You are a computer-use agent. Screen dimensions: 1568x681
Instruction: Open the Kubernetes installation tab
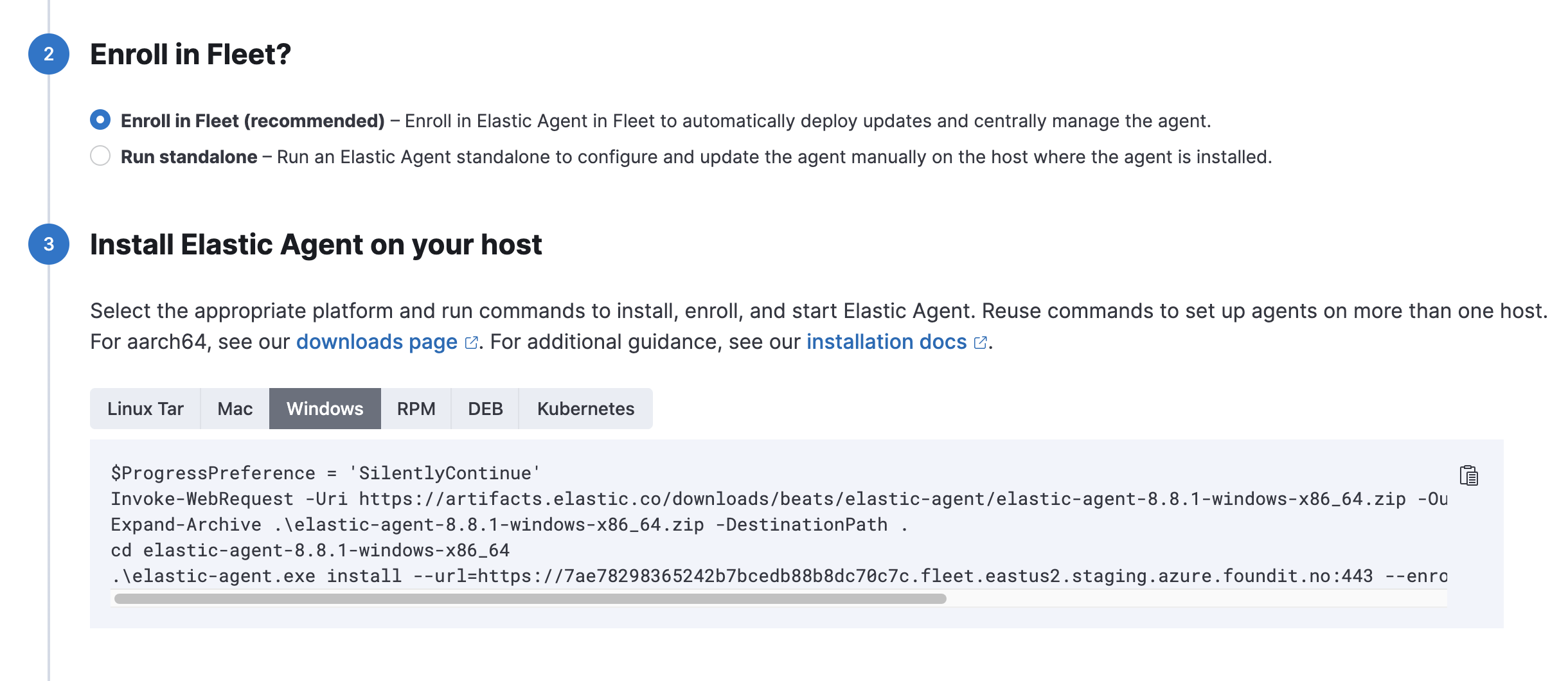[x=585, y=408]
